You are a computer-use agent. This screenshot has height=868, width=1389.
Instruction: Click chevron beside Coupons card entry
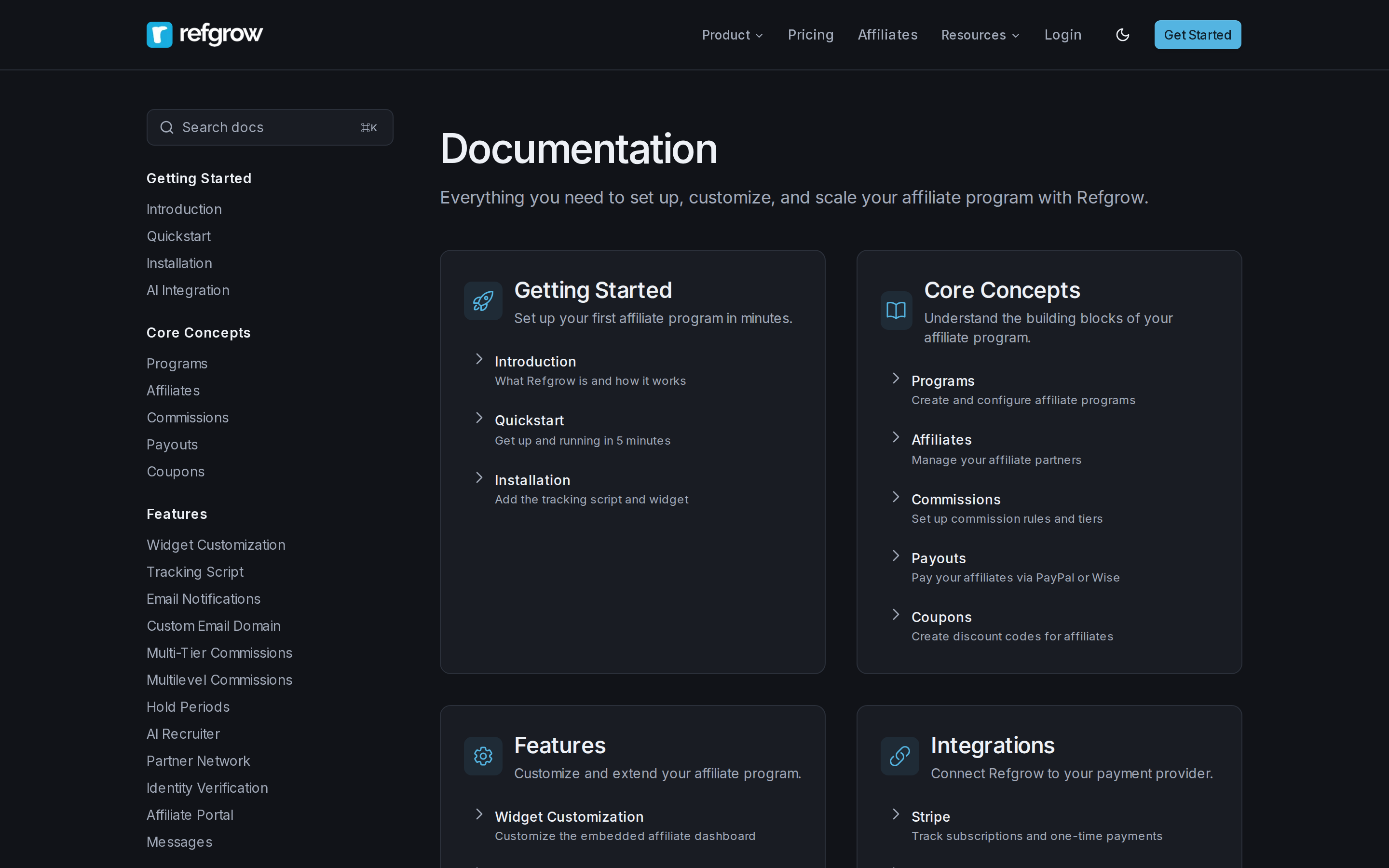(x=896, y=615)
